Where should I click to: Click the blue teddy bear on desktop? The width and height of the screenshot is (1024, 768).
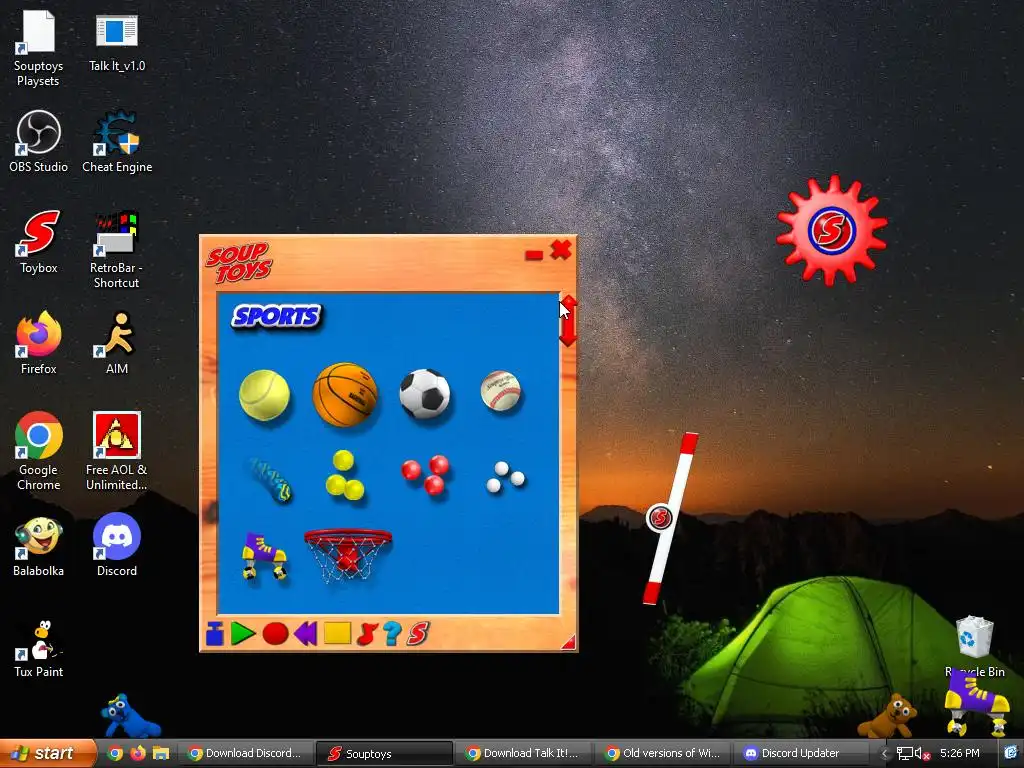pos(130,716)
